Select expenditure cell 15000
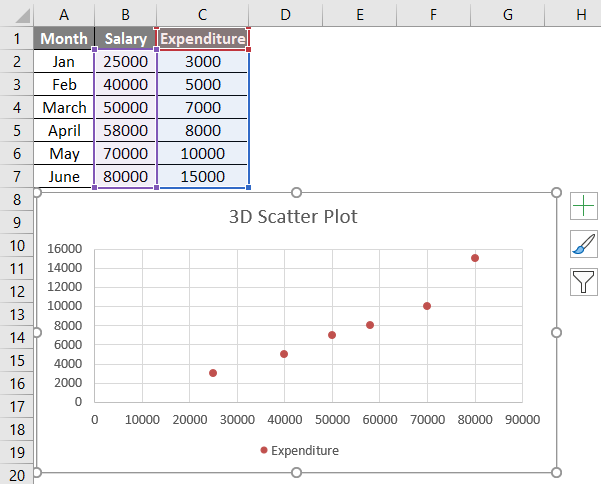The image size is (601, 484). [x=202, y=176]
